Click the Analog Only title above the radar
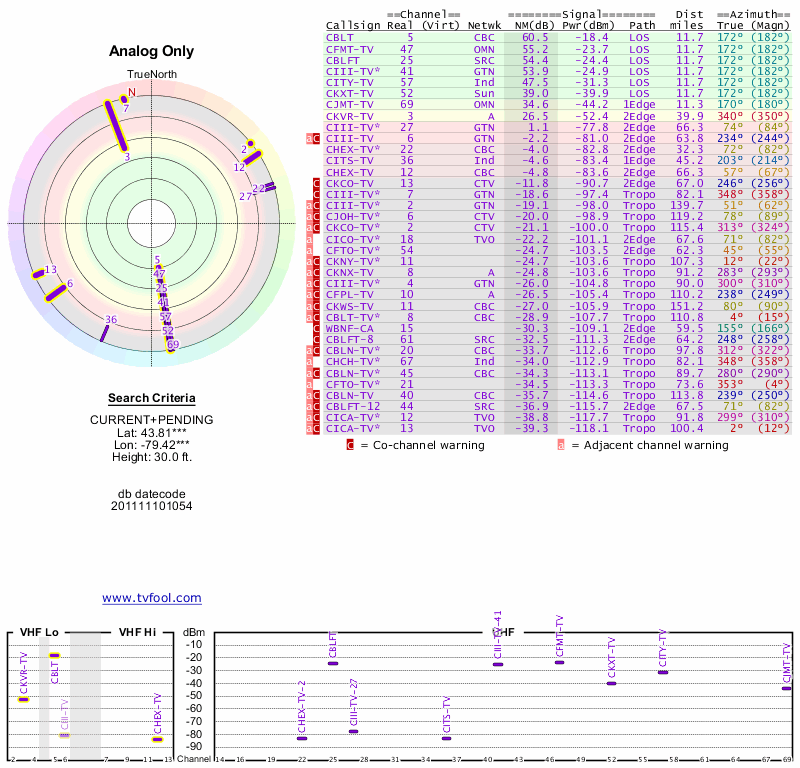The height and width of the screenshot is (768, 800). click(x=151, y=52)
